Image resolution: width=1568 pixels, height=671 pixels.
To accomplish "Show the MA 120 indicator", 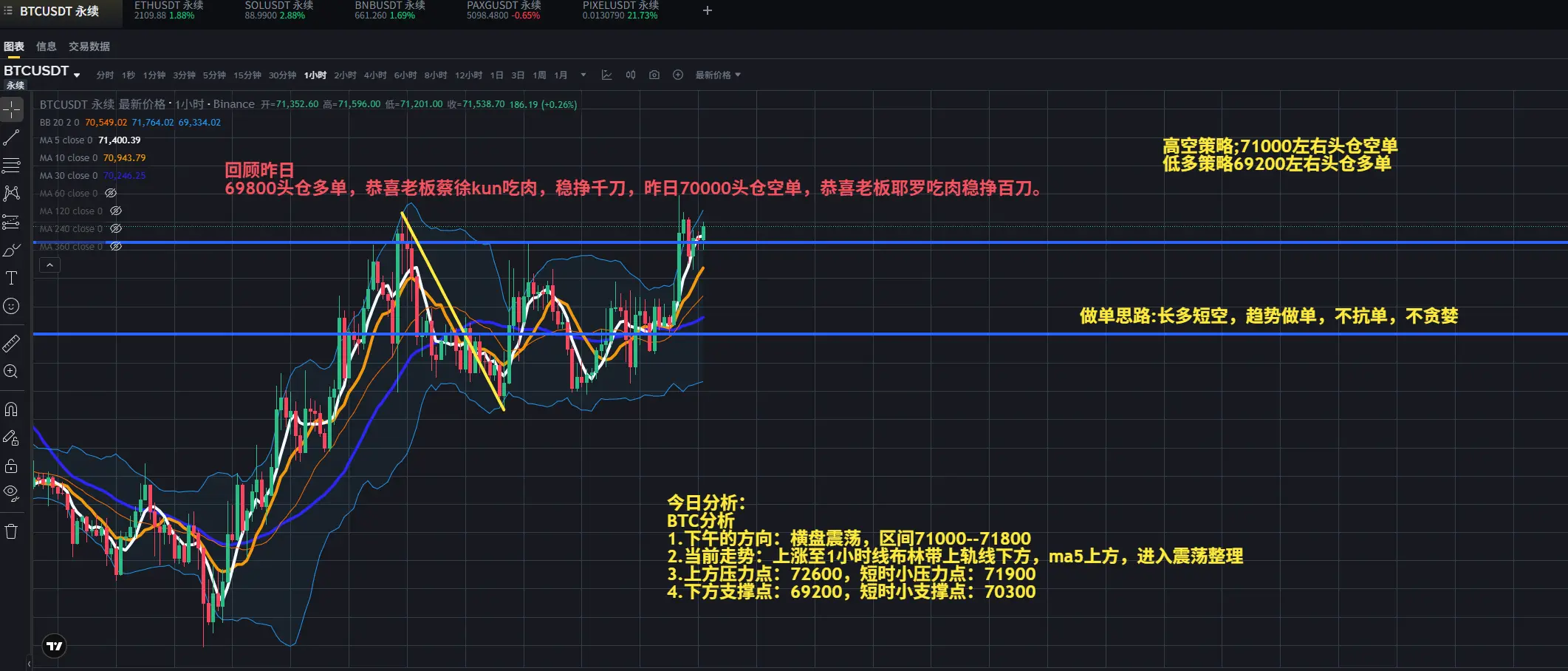I will [116, 211].
